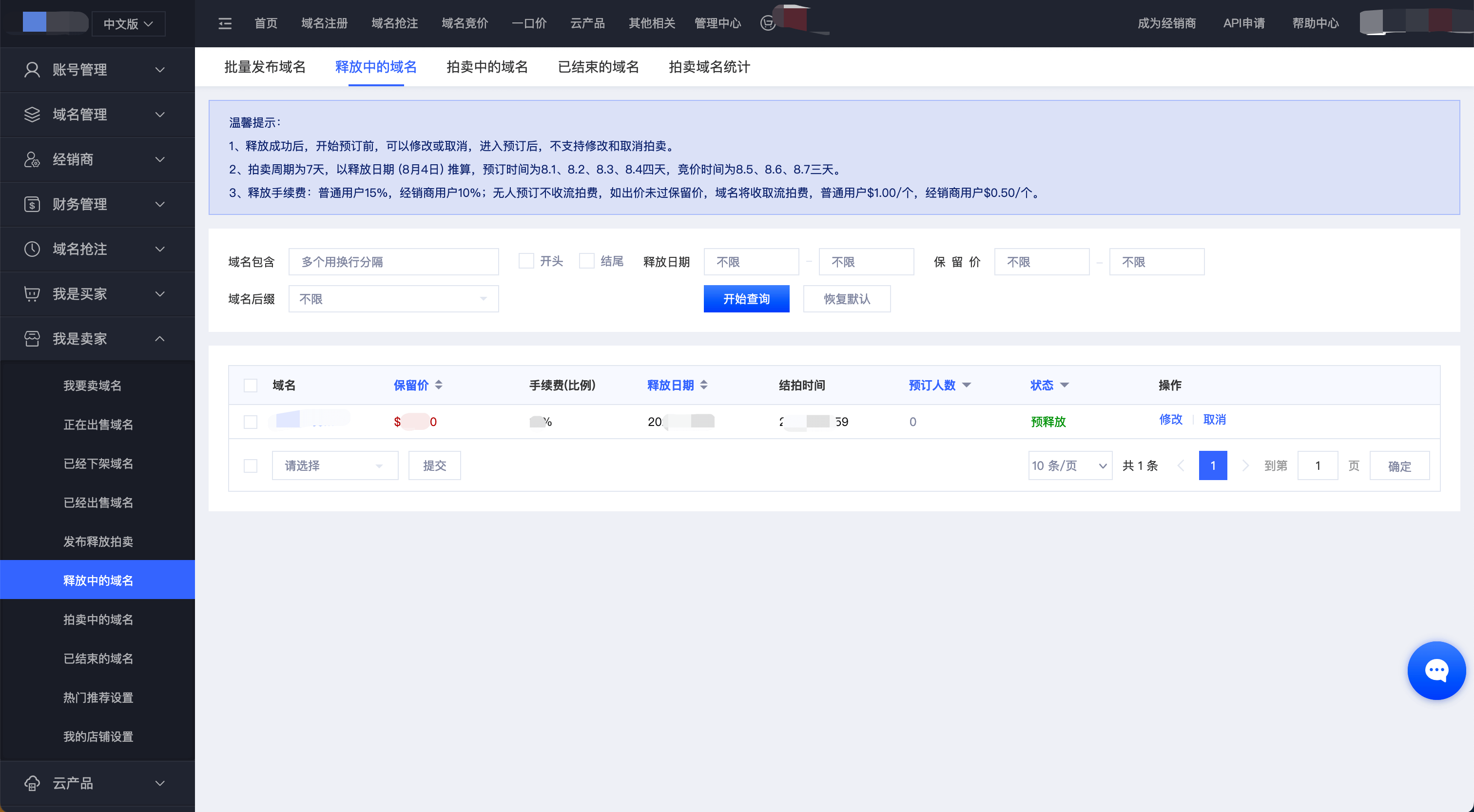Open 管理中心 in top navigation
The width and height of the screenshot is (1474, 812).
click(x=718, y=23)
